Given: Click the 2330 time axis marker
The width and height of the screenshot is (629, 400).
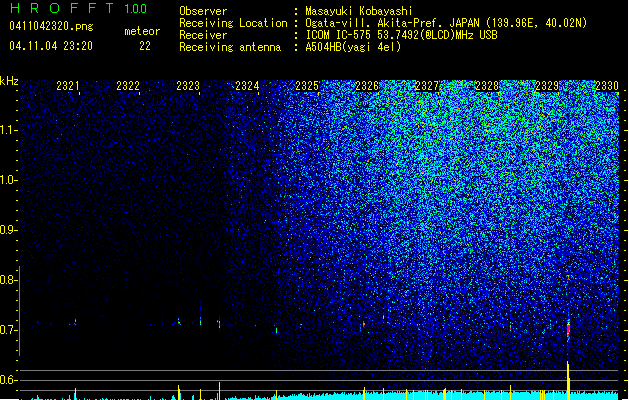Looking at the screenshot, I should [607, 86].
